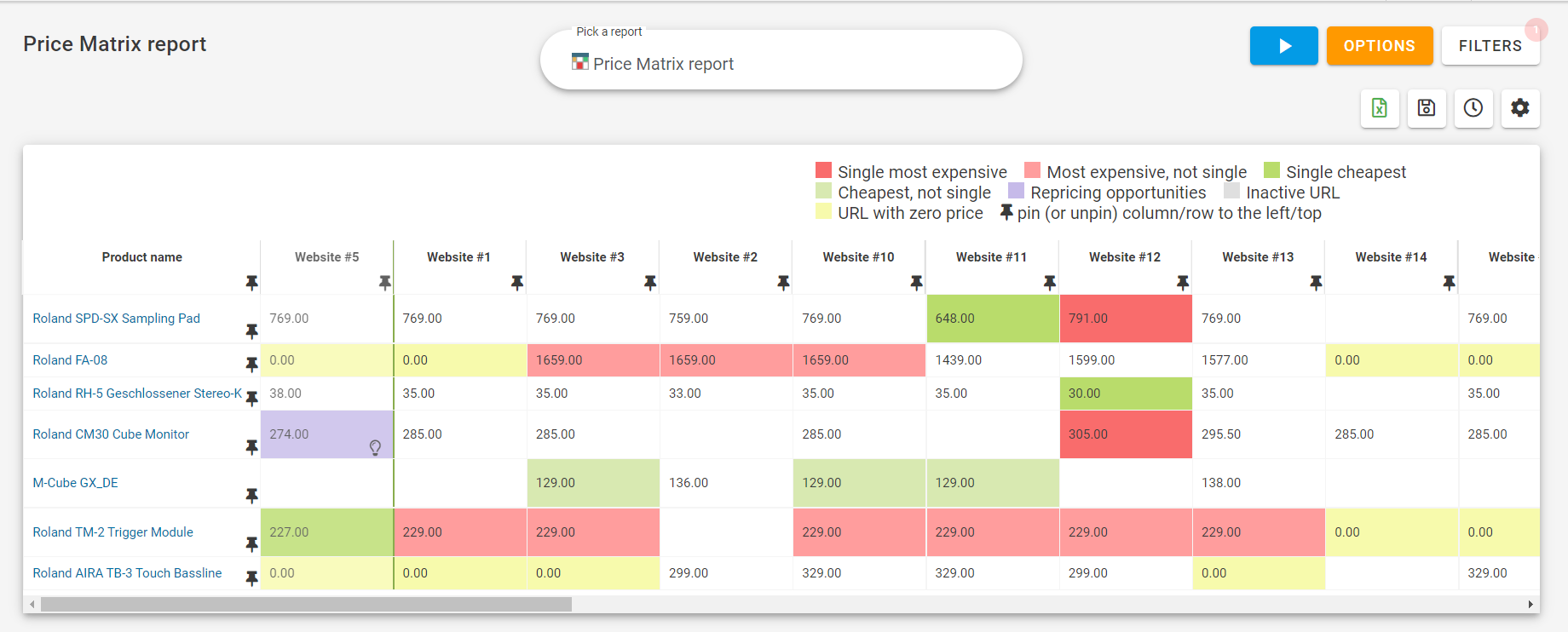1568x632 pixels.
Task: Sort by the Website #5 column header
Action: tap(326, 257)
